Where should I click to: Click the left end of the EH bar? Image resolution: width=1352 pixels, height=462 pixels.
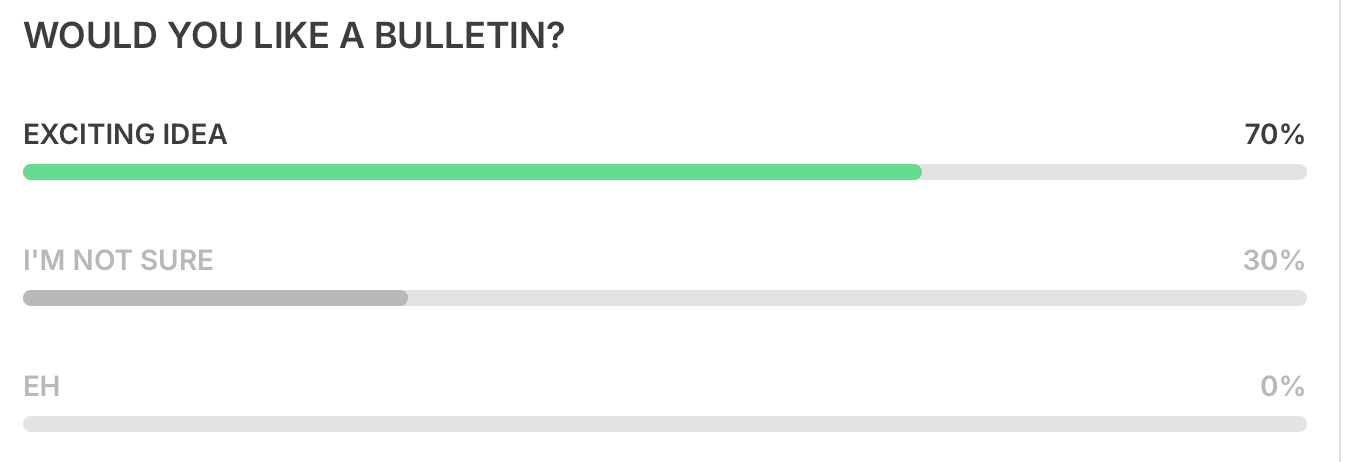31,424
